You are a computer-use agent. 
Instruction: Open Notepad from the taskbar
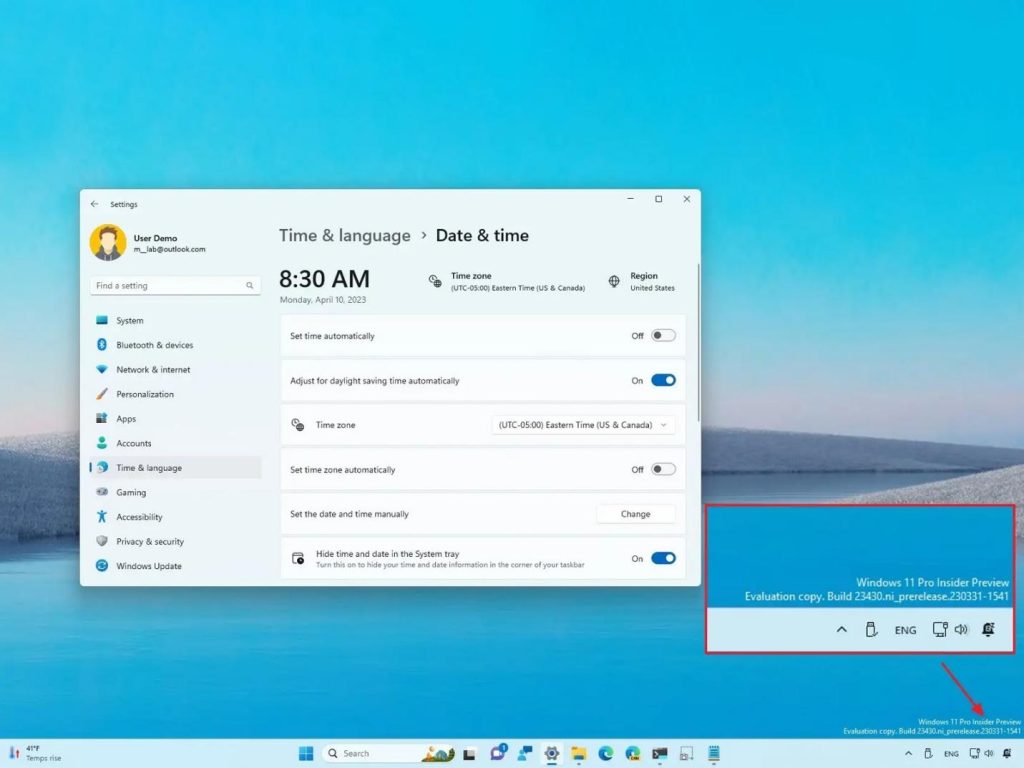coord(714,754)
